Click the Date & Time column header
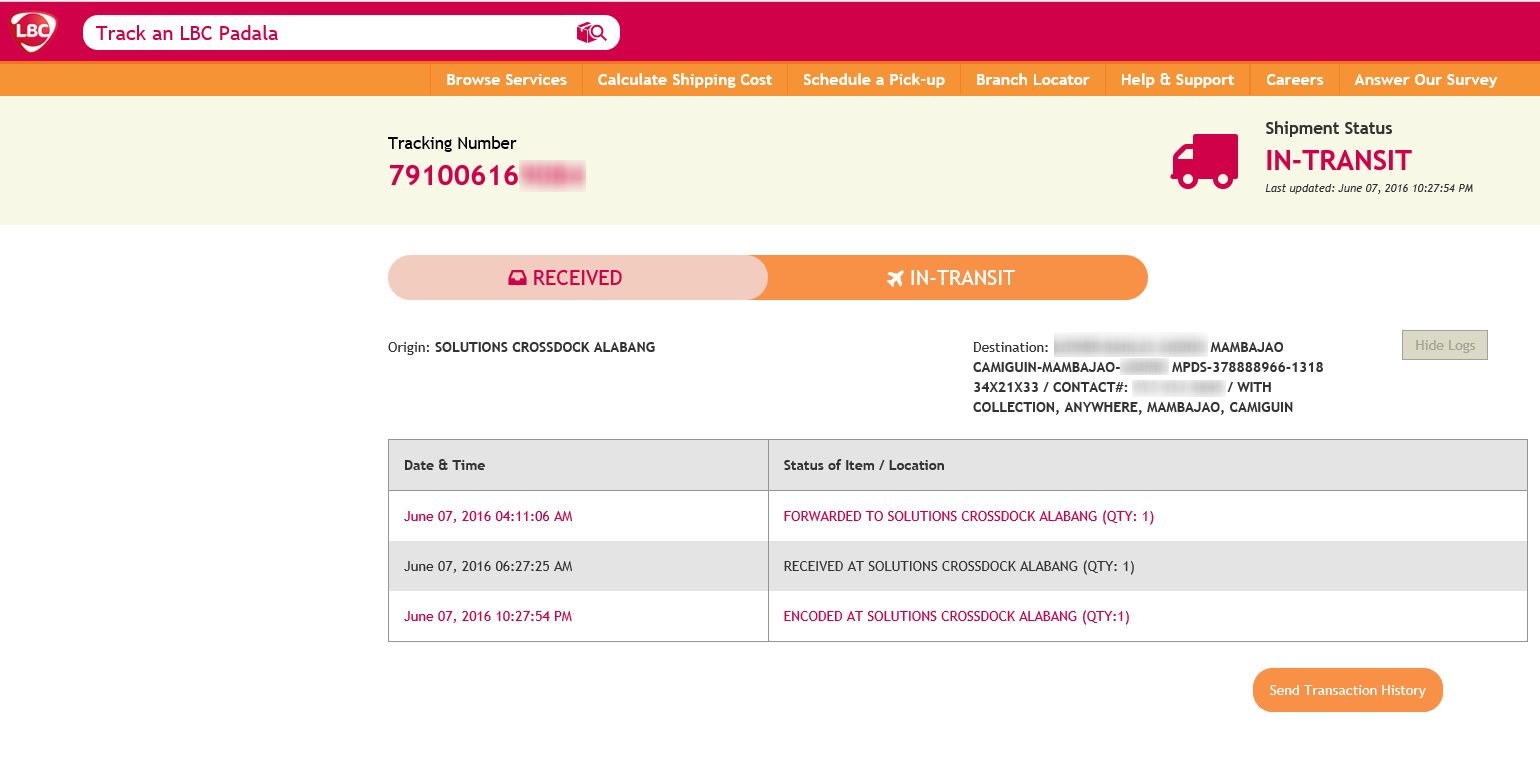 point(444,465)
